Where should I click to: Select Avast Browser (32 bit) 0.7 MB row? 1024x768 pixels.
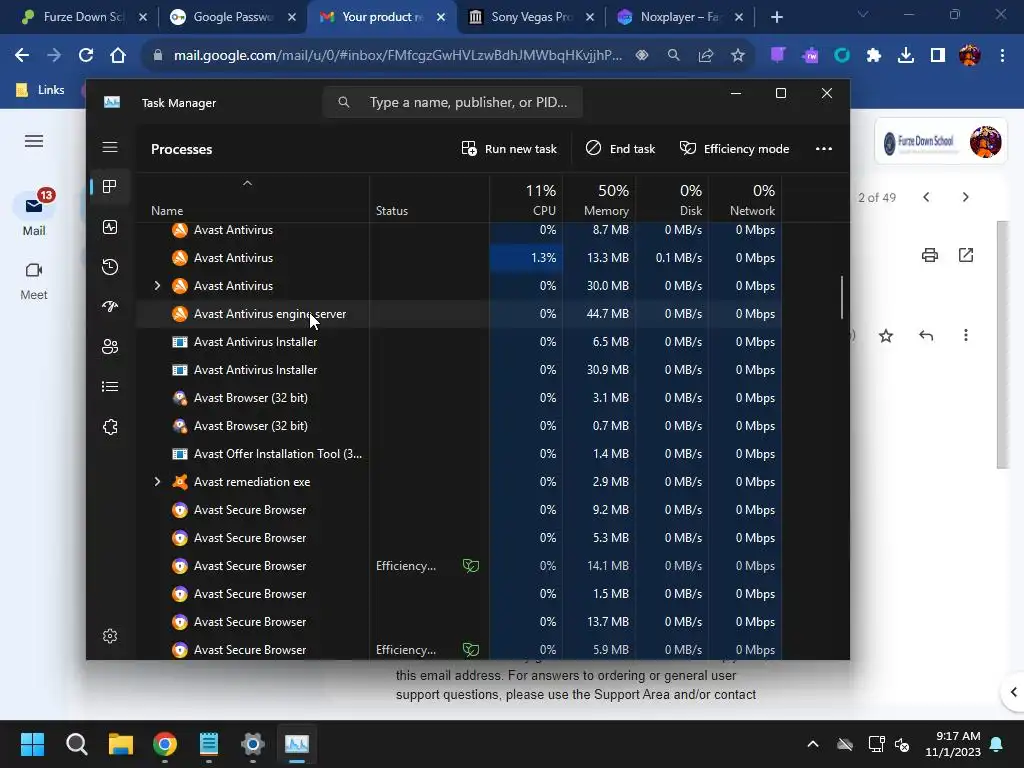[459, 426]
